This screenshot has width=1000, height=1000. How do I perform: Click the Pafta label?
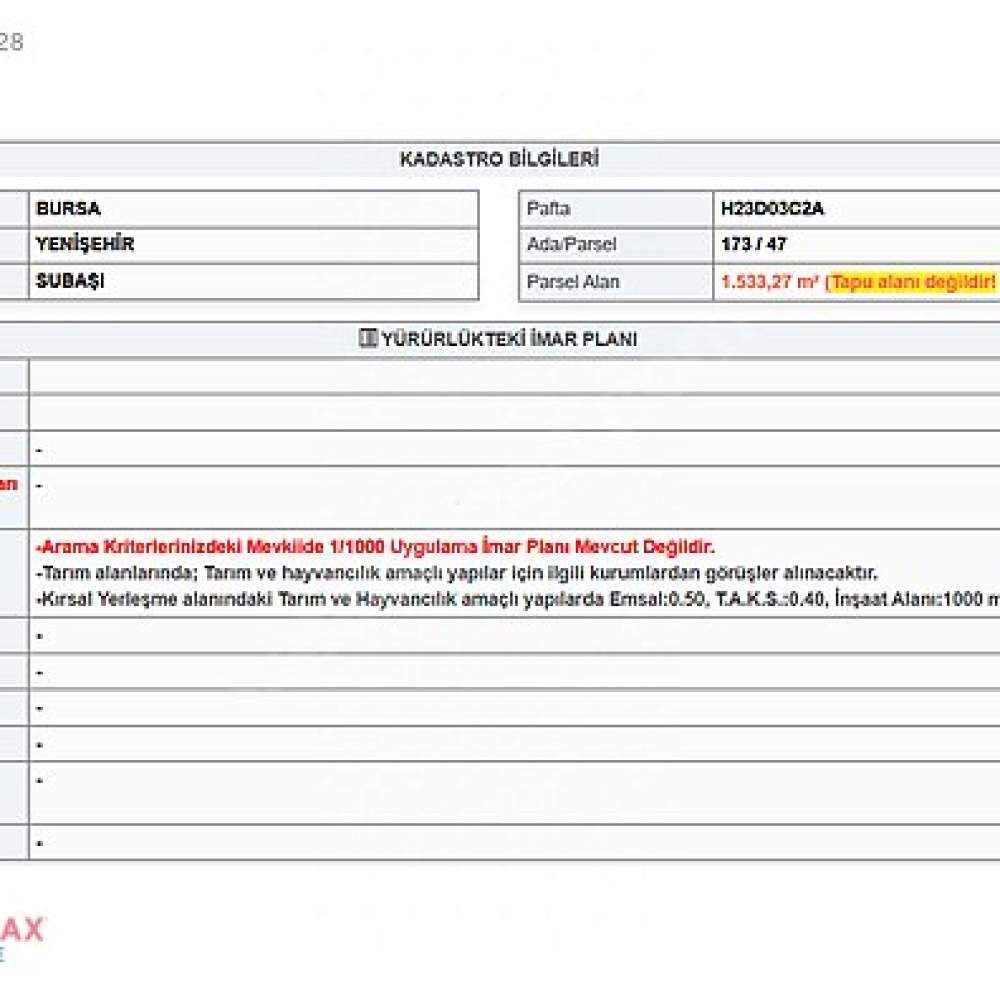[x=548, y=209]
